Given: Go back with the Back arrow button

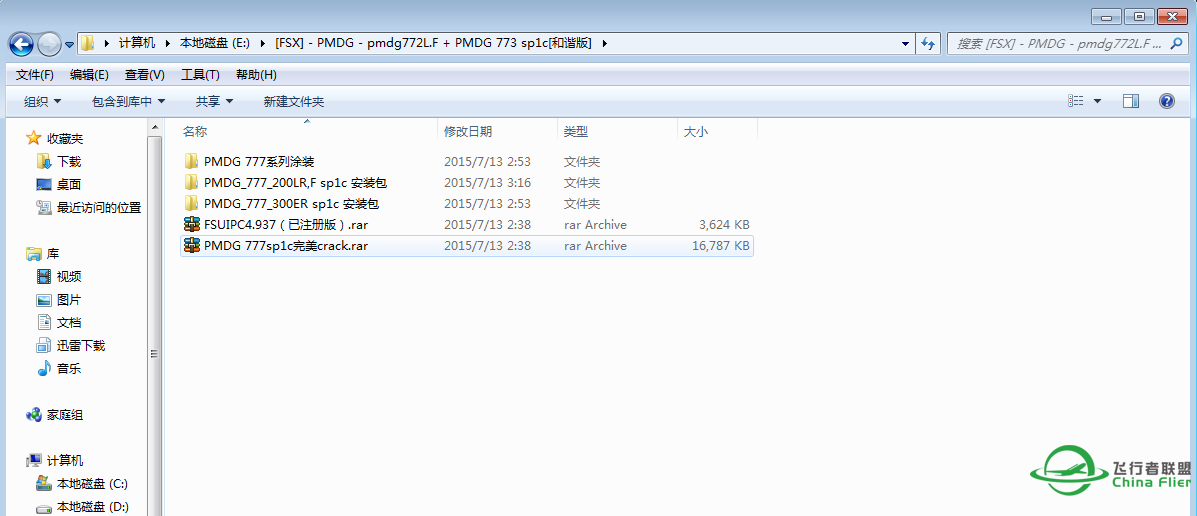Looking at the screenshot, I should [x=21, y=44].
